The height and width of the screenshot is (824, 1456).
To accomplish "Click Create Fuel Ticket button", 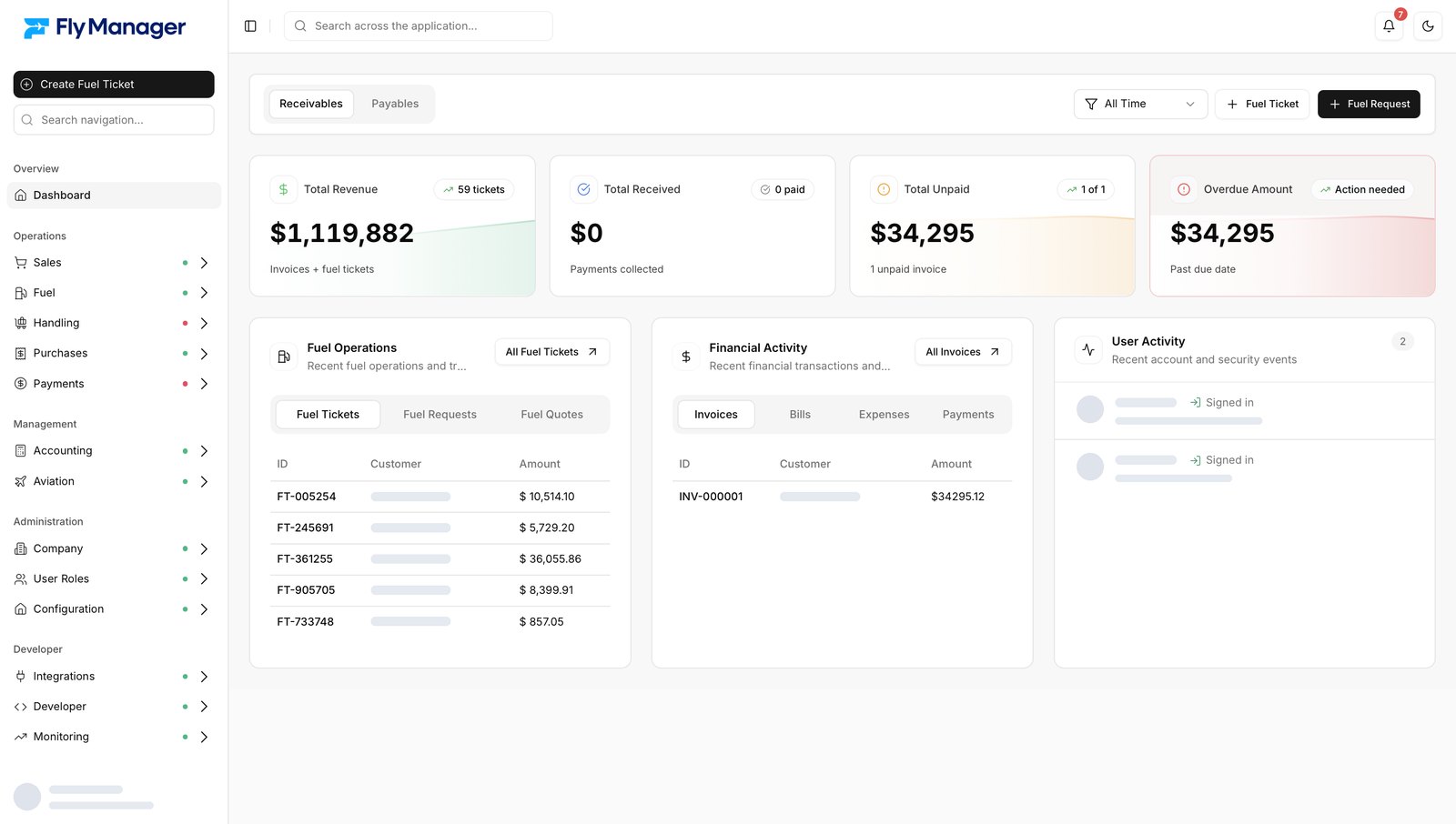I will (x=114, y=85).
